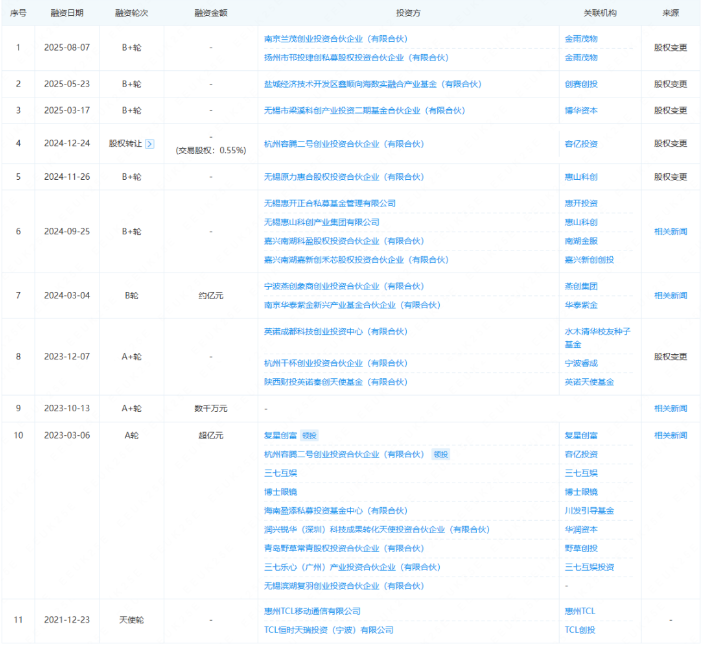Open related institution 川发引导基金

tap(589, 511)
